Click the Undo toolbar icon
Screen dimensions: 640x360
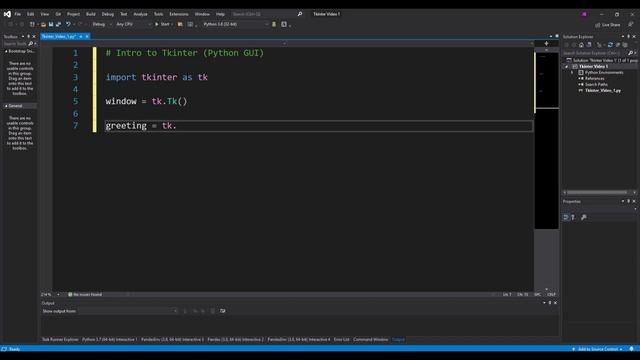pos(68,24)
